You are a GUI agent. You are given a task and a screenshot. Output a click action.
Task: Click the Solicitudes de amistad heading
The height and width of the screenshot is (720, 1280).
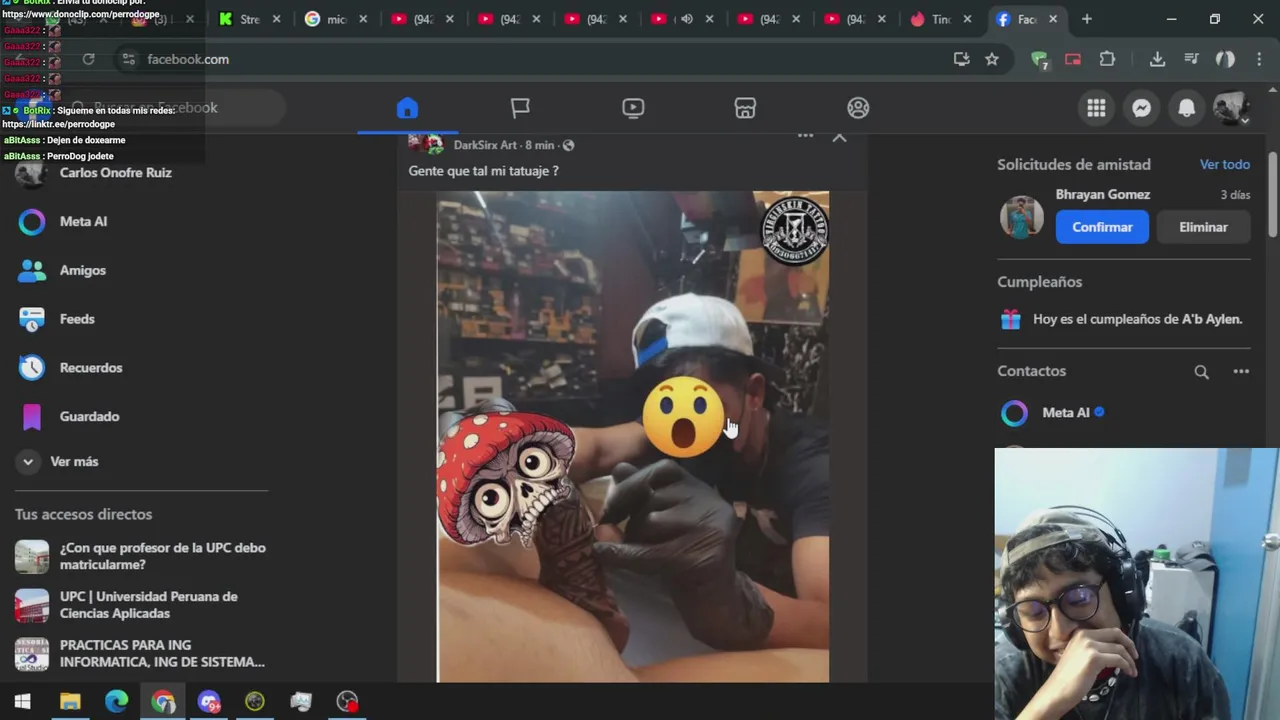(1074, 165)
